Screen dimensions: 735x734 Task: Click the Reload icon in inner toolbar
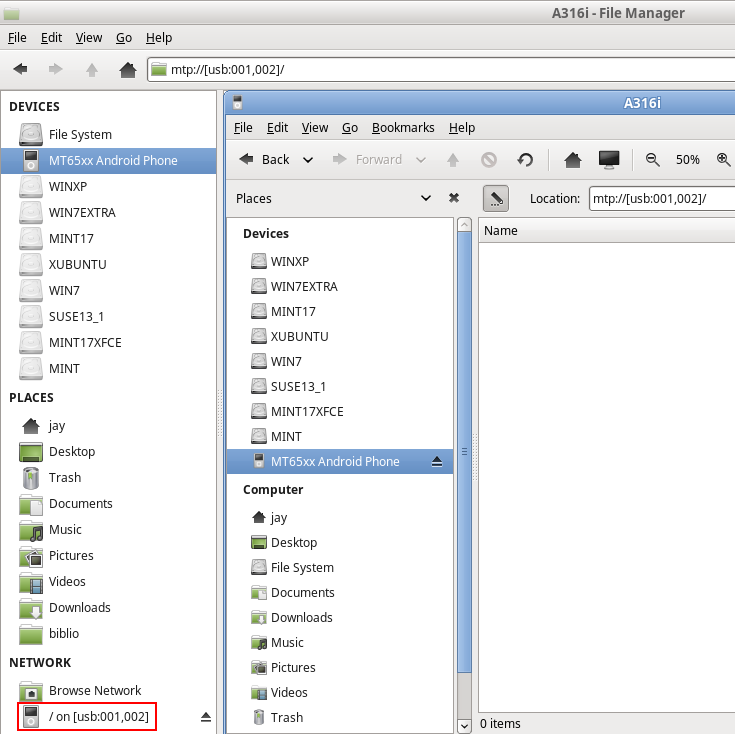tap(525, 160)
